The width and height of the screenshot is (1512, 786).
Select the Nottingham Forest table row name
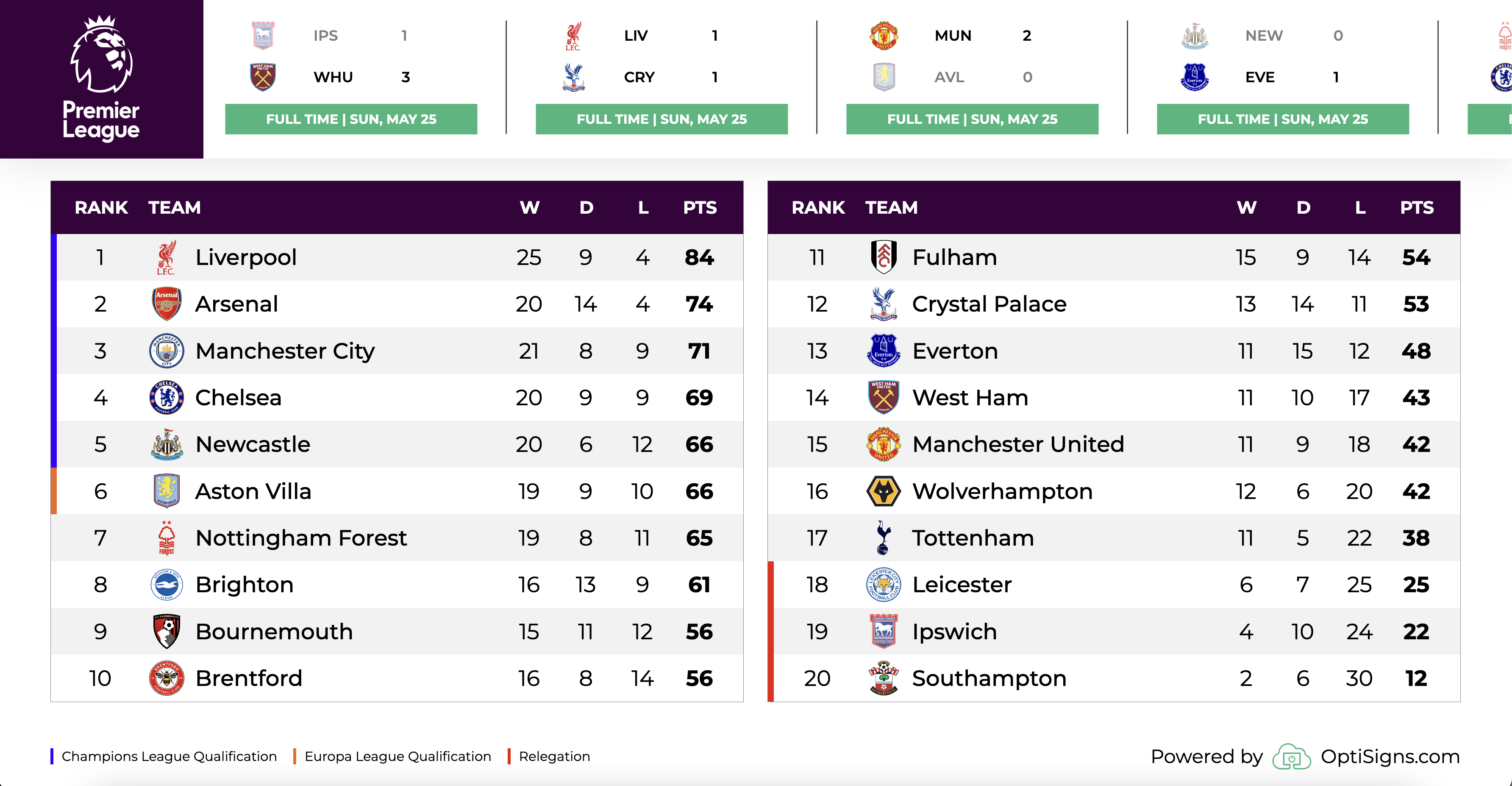pyautogui.click(x=300, y=538)
